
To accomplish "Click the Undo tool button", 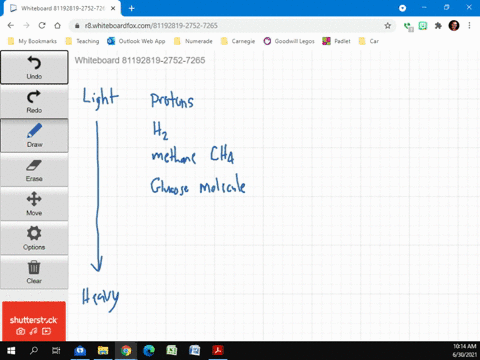I will pos(34,67).
